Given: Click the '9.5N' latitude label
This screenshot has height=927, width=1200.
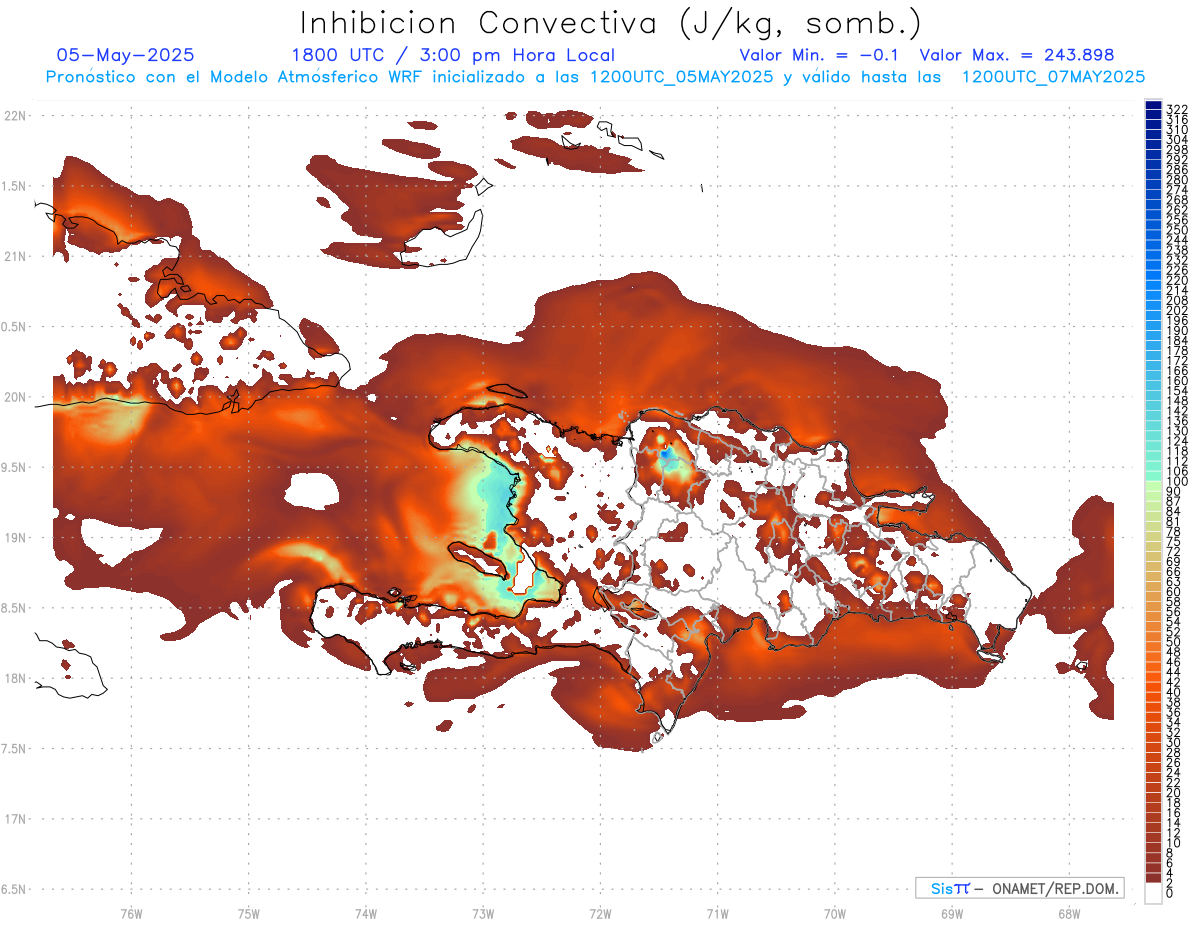Looking at the screenshot, I should (x=14, y=468).
